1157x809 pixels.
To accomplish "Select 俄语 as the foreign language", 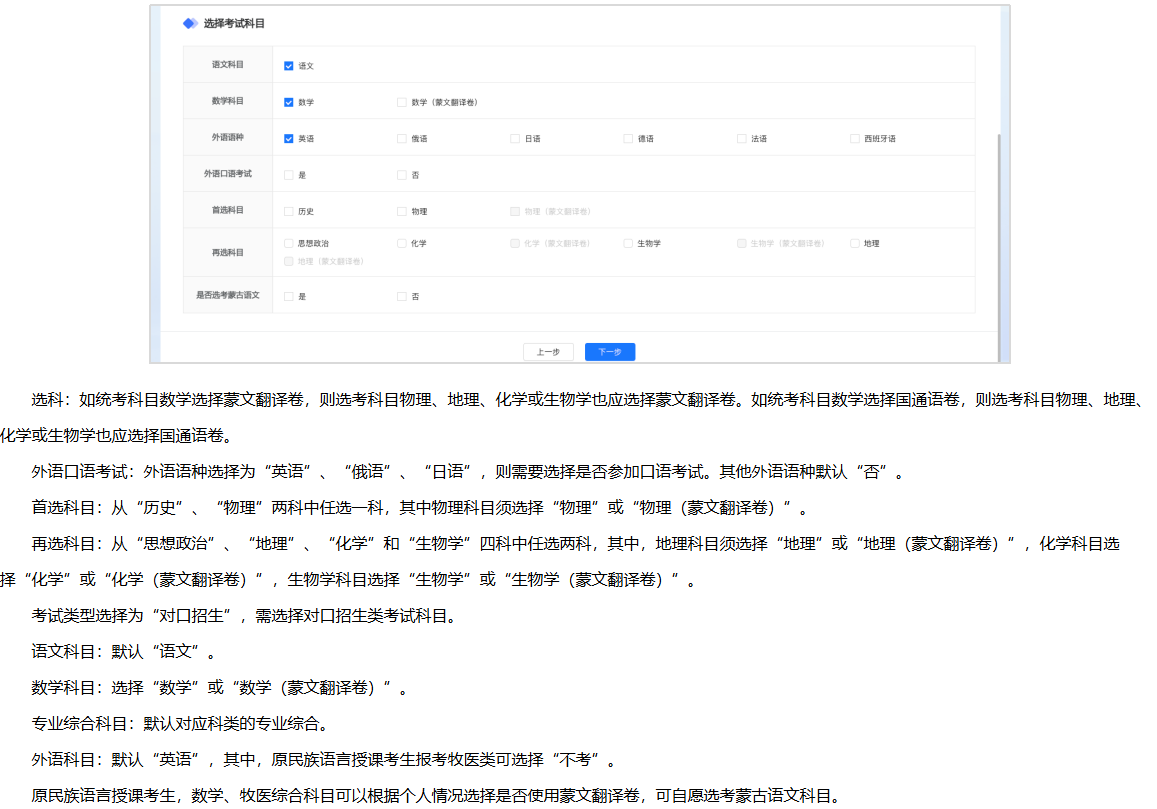I will (402, 139).
